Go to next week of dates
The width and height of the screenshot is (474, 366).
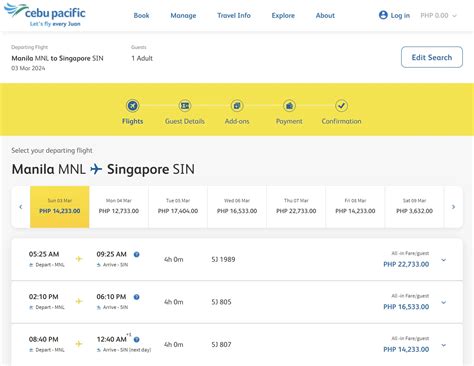pos(453,207)
